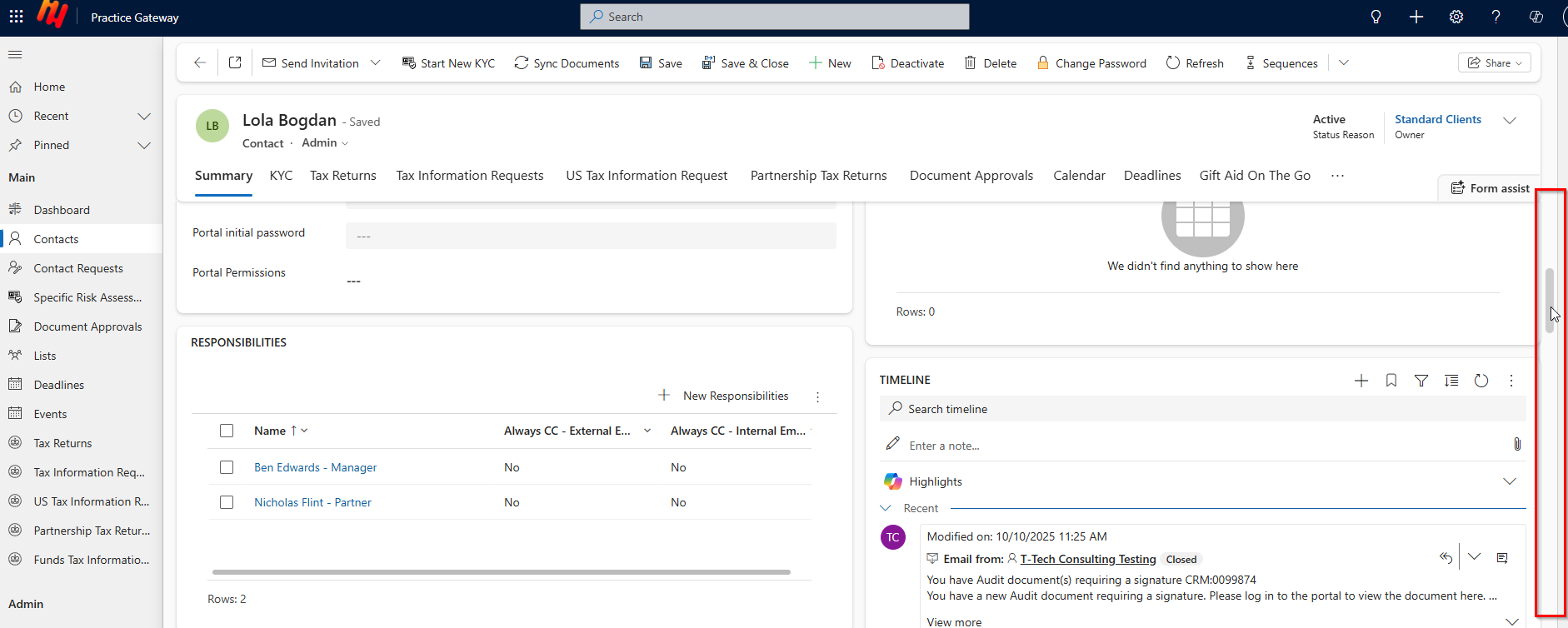Open Ben Edwards - Manager link
The height and width of the screenshot is (628, 1568).
coord(315,467)
